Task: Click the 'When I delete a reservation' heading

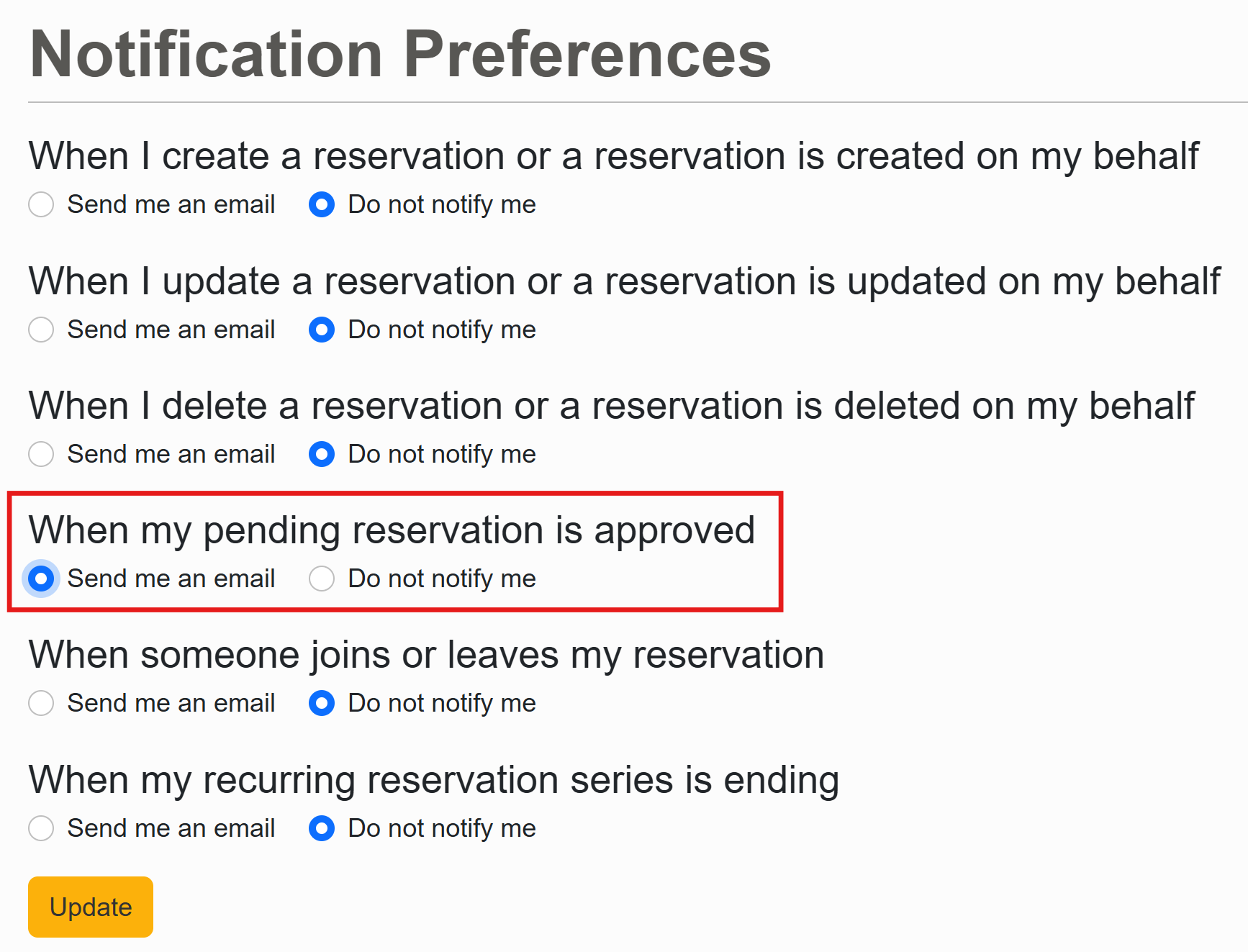Action: 611,405
